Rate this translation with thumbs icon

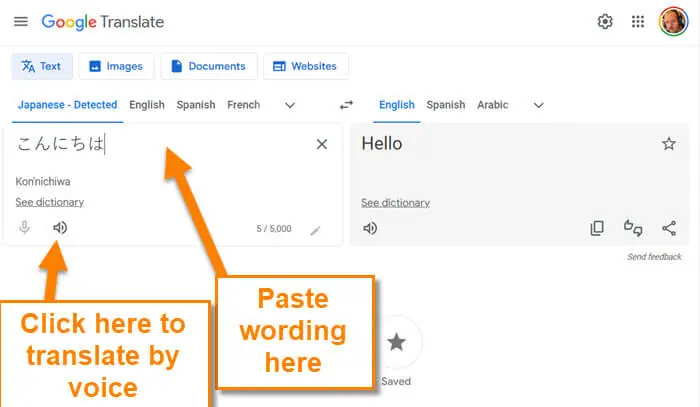click(x=633, y=228)
